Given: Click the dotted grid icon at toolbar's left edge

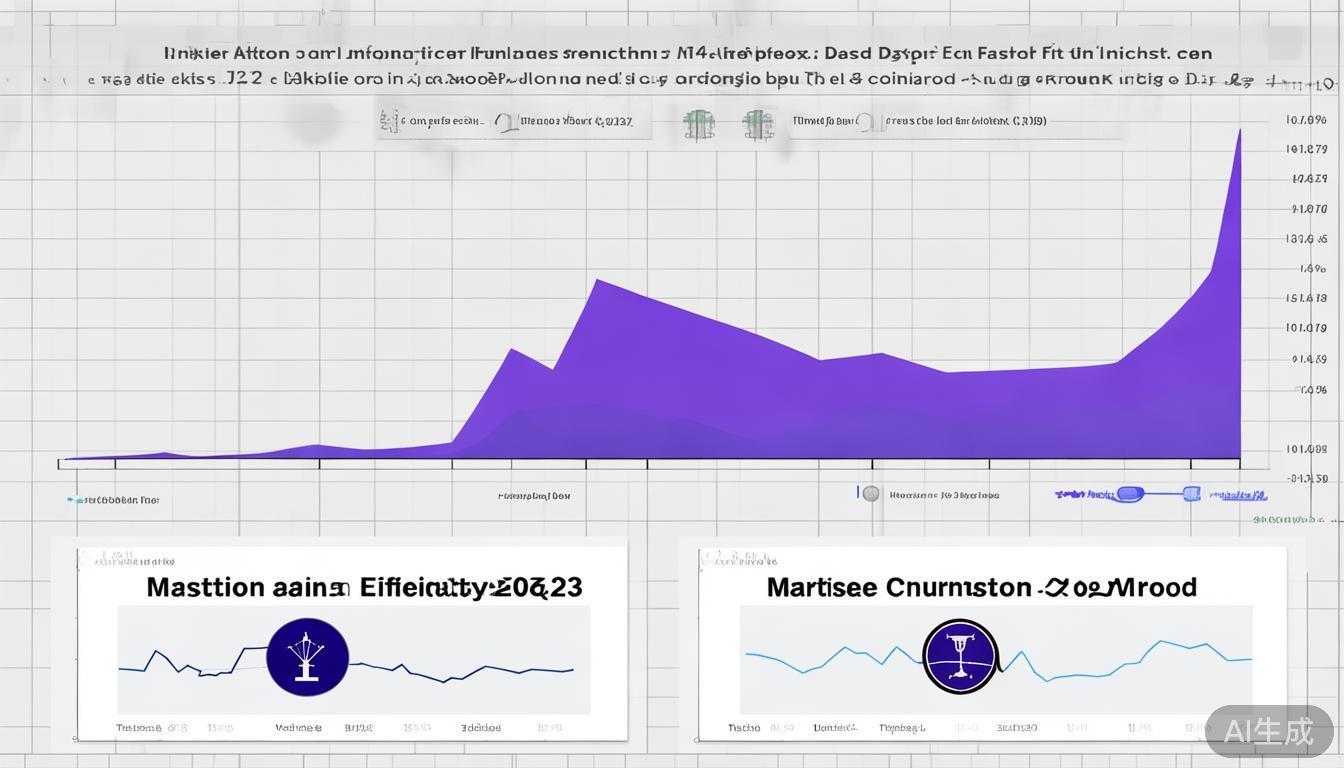Looking at the screenshot, I should pos(389,122).
